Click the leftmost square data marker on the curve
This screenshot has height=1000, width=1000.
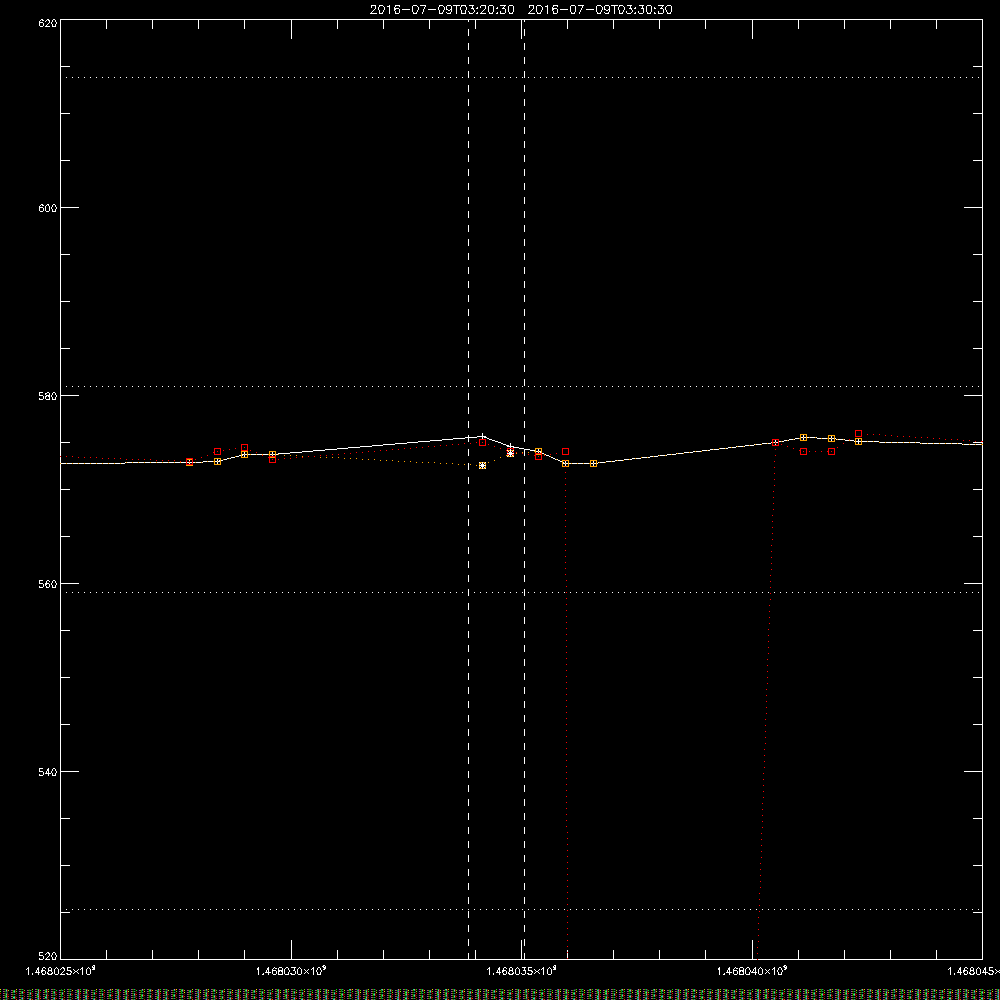(189, 462)
